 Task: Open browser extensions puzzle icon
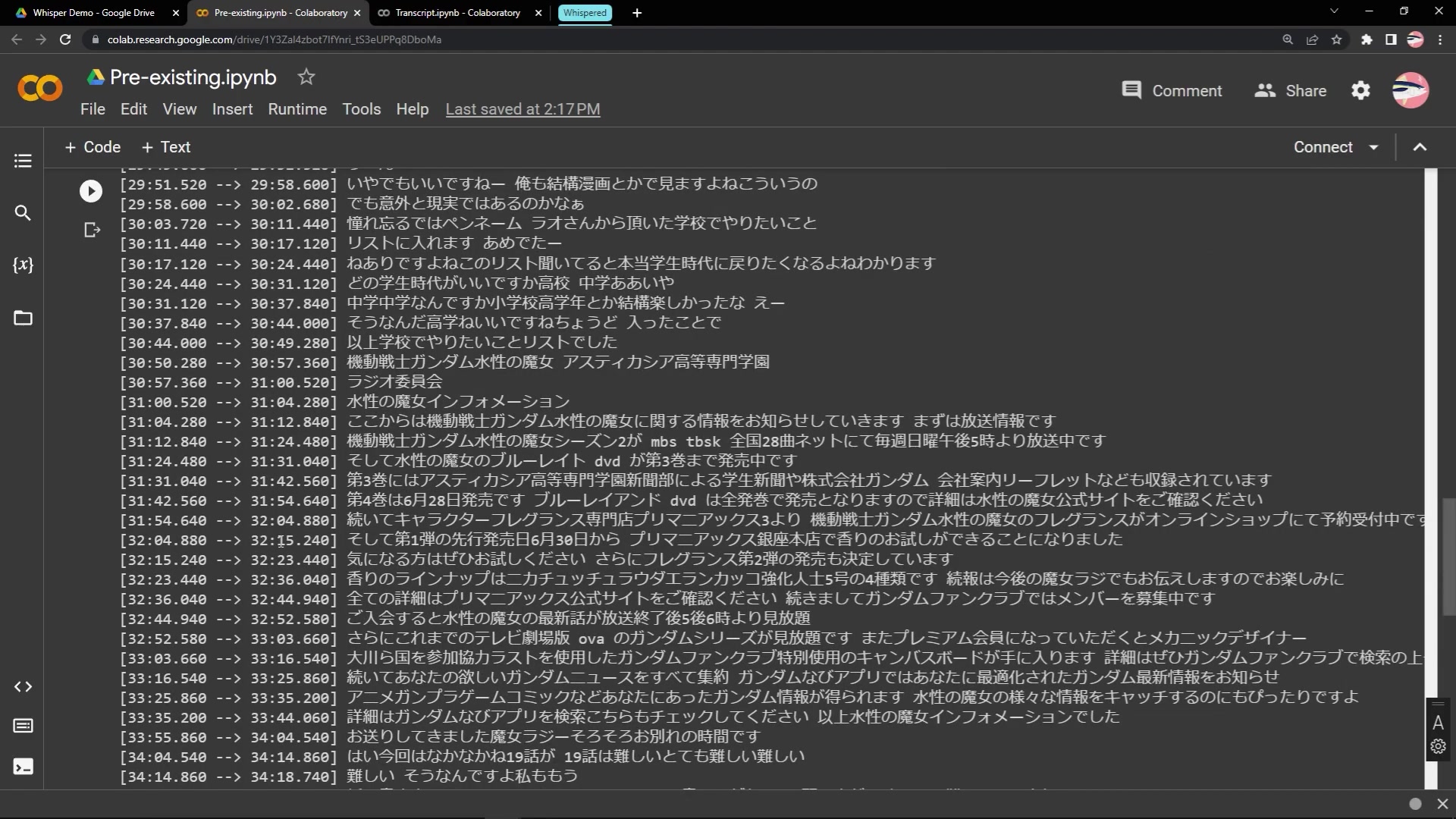[x=1367, y=39]
